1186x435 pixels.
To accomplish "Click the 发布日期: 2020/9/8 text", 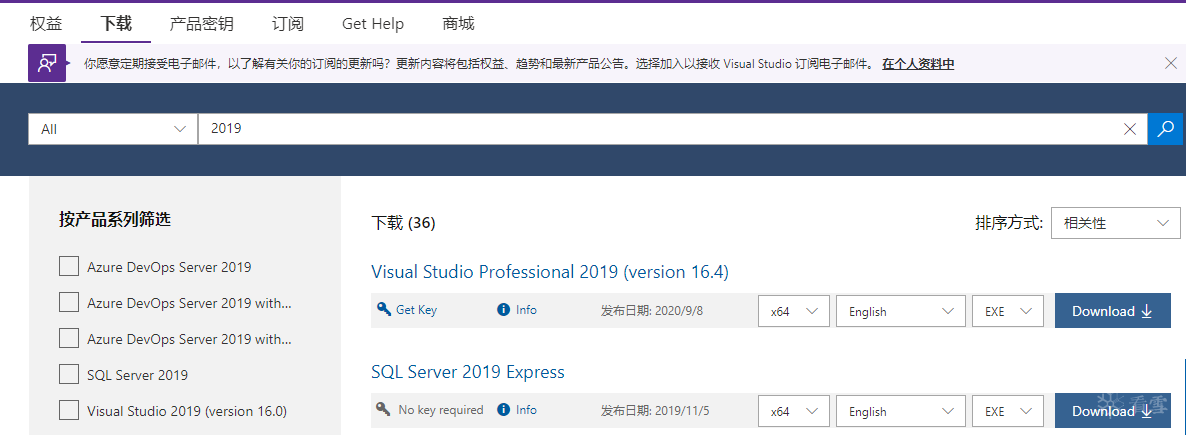I will click(x=652, y=310).
